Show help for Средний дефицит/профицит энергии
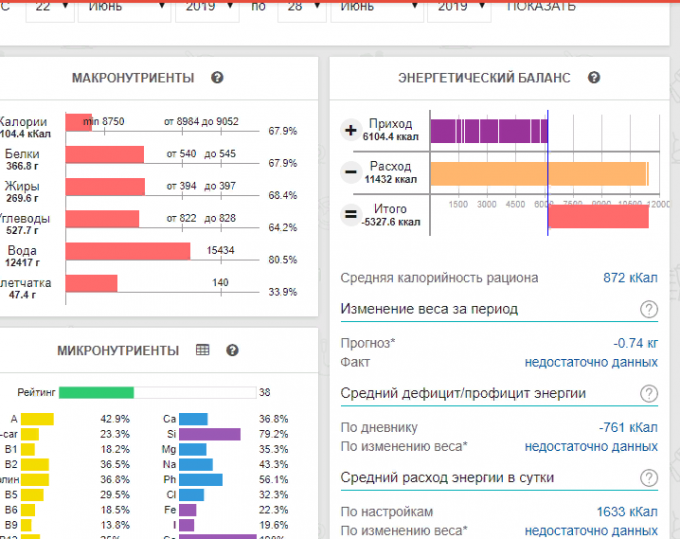The image size is (680, 539). click(649, 393)
